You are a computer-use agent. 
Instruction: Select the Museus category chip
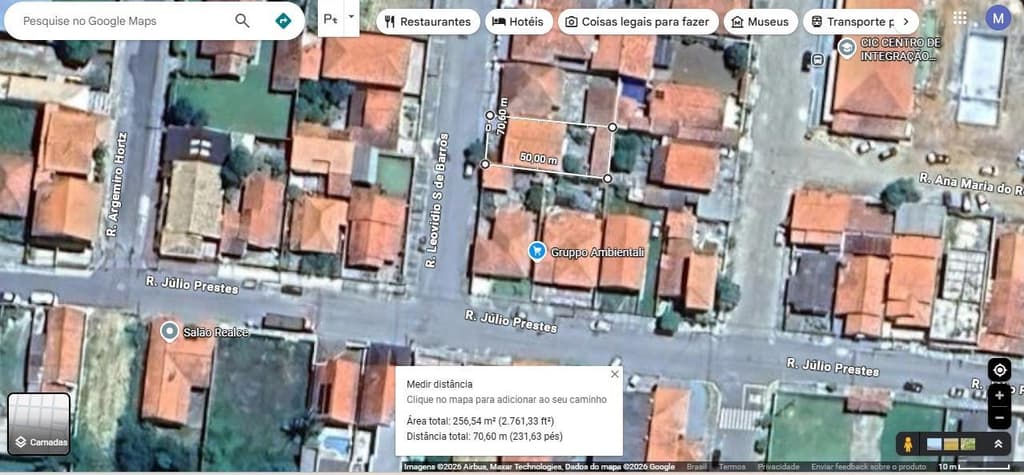click(x=760, y=22)
